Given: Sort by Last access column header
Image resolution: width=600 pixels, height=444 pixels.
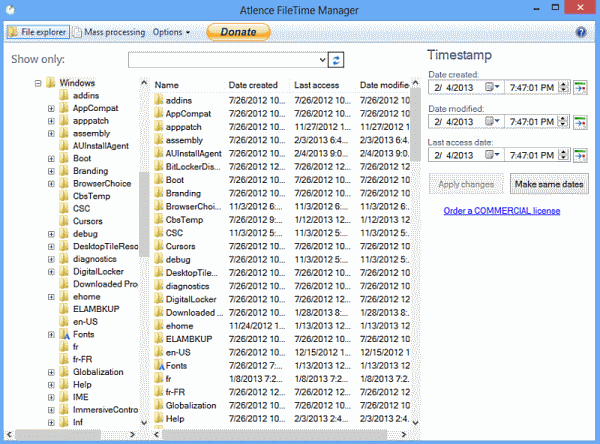Looking at the screenshot, I should pos(323,85).
